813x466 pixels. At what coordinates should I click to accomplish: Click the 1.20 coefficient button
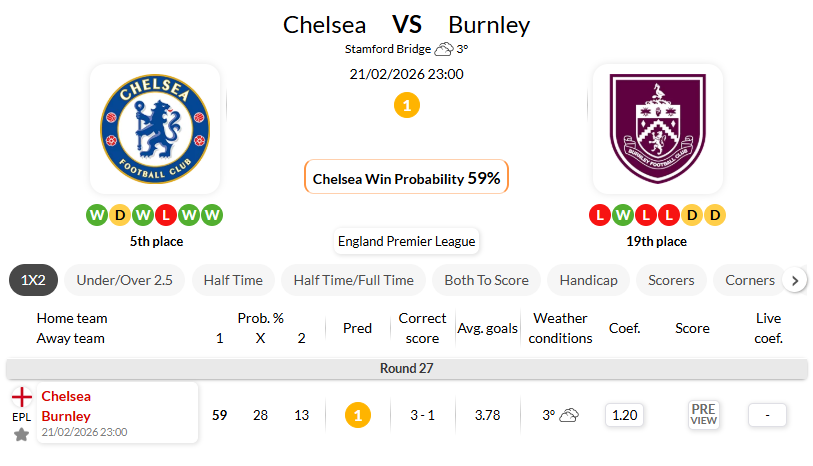[624, 415]
